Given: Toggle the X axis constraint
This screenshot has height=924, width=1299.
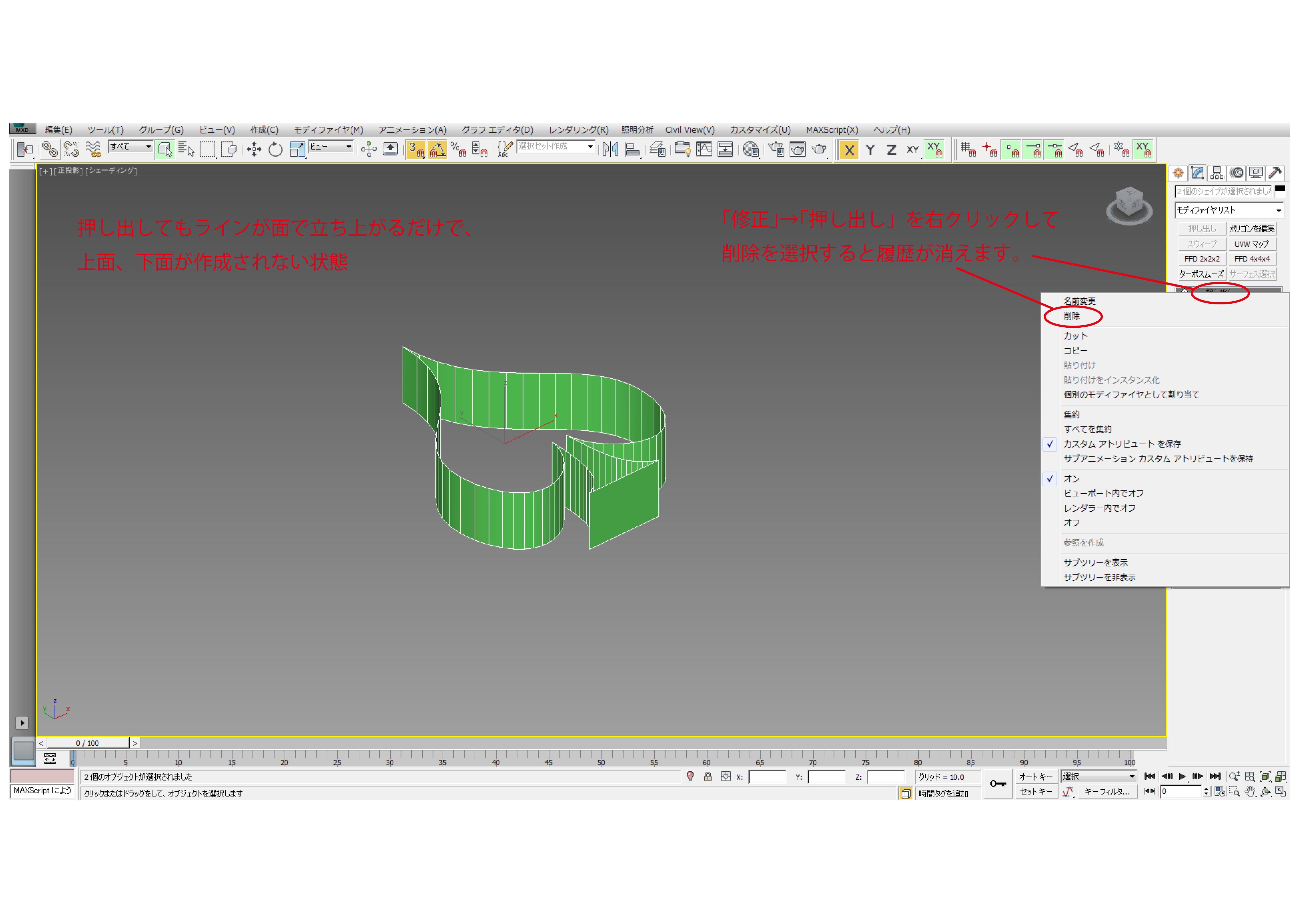Looking at the screenshot, I should [849, 150].
